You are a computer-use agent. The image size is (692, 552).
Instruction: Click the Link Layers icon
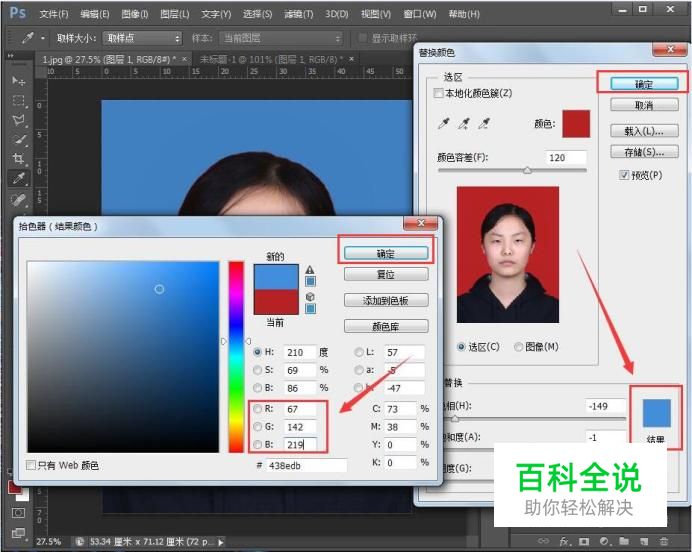pos(543,541)
